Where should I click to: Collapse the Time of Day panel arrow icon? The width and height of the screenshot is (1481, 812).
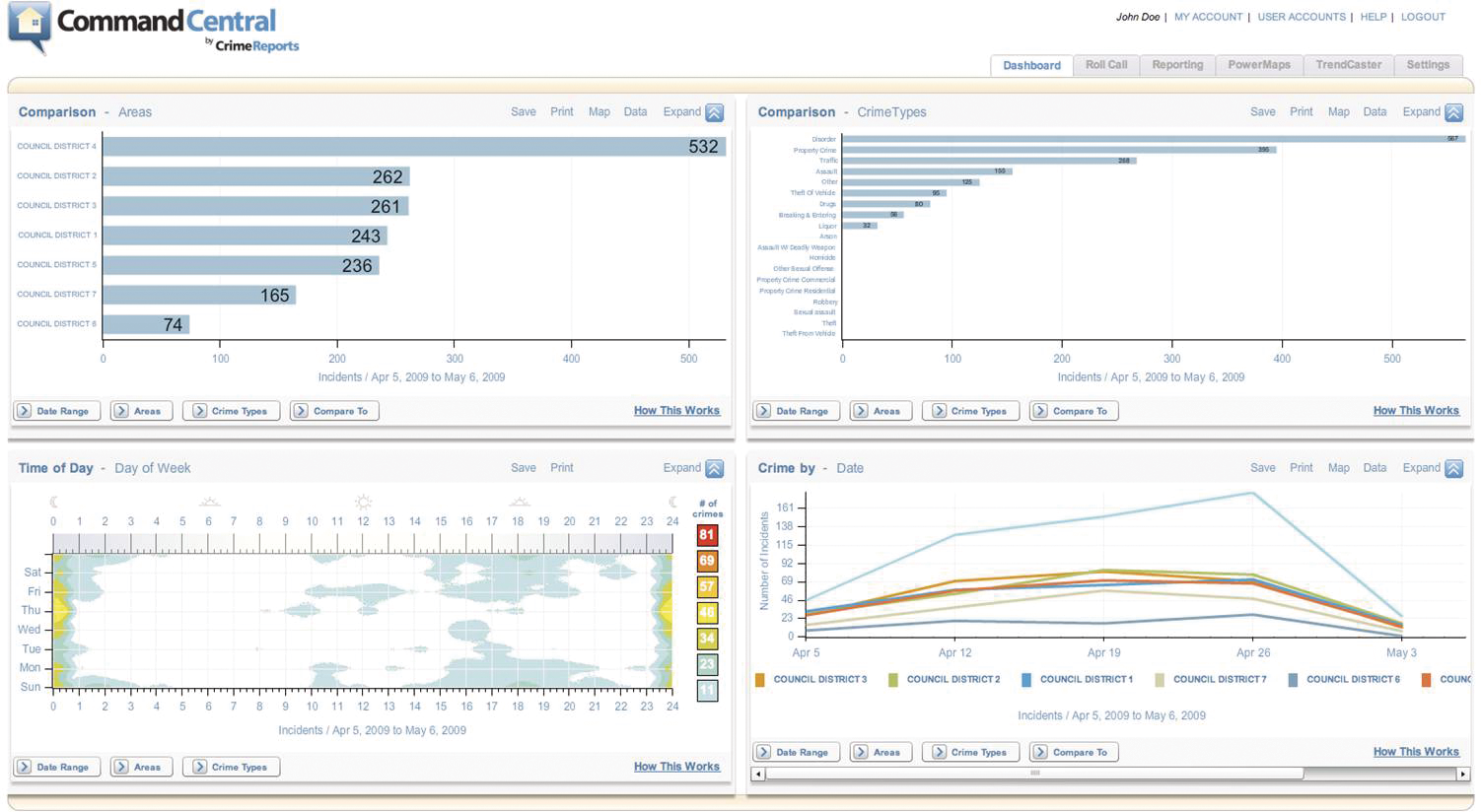pos(715,468)
